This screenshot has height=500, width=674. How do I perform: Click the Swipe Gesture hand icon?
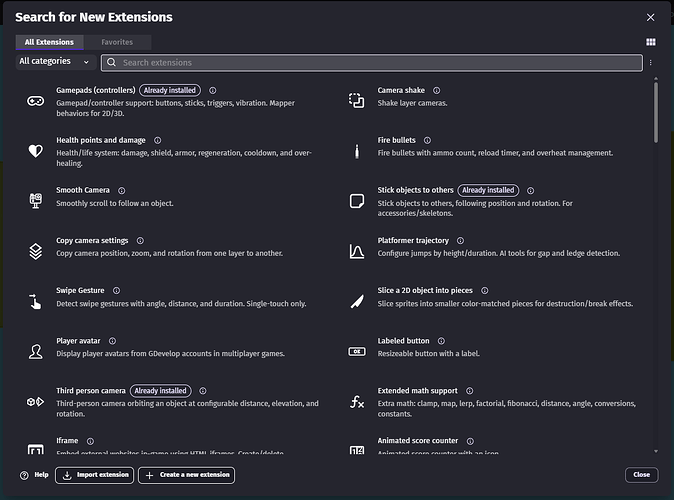(x=35, y=301)
